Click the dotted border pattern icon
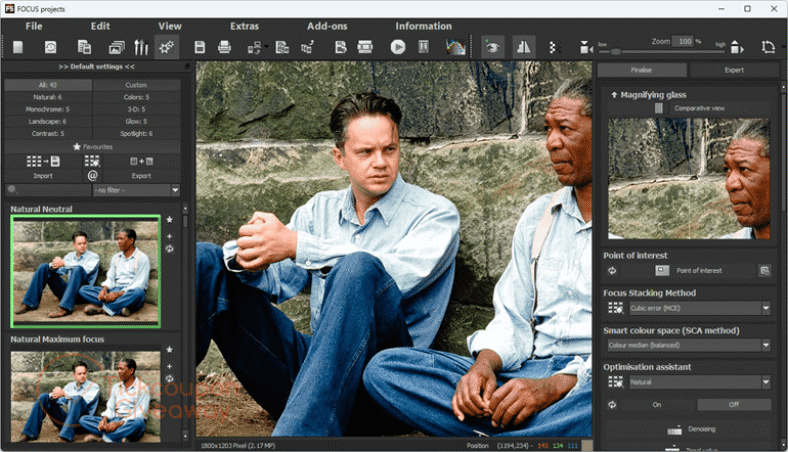 tap(553, 47)
